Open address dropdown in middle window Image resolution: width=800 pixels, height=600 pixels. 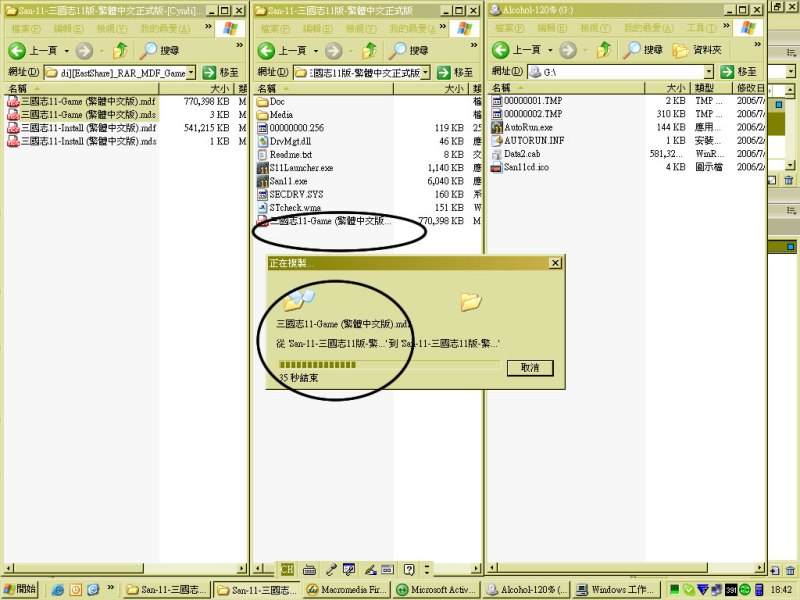pos(426,72)
